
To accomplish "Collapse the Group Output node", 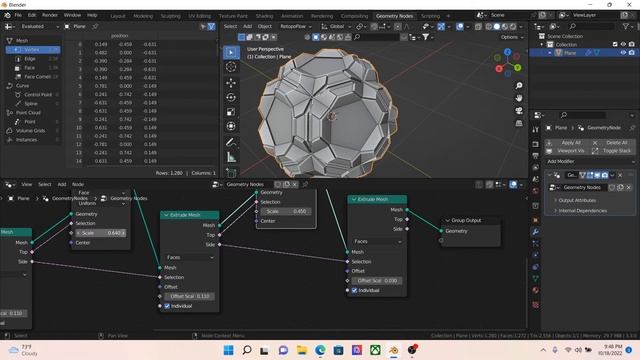I will click(447, 220).
